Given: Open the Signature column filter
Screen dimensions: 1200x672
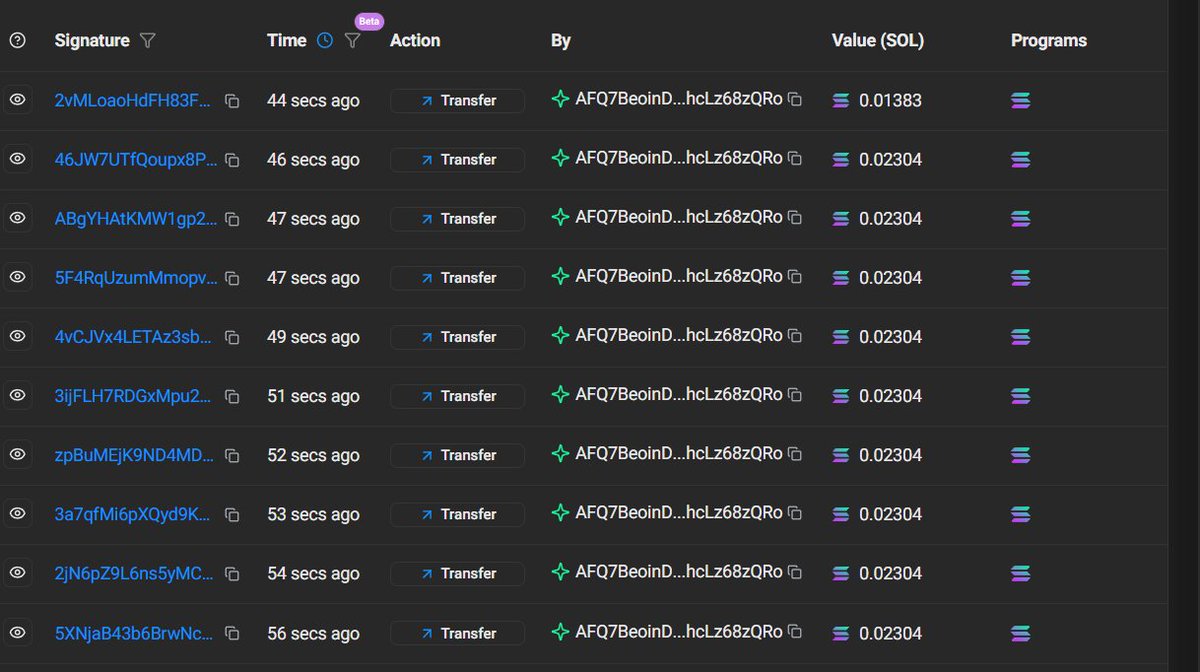Looking at the screenshot, I should [148, 41].
